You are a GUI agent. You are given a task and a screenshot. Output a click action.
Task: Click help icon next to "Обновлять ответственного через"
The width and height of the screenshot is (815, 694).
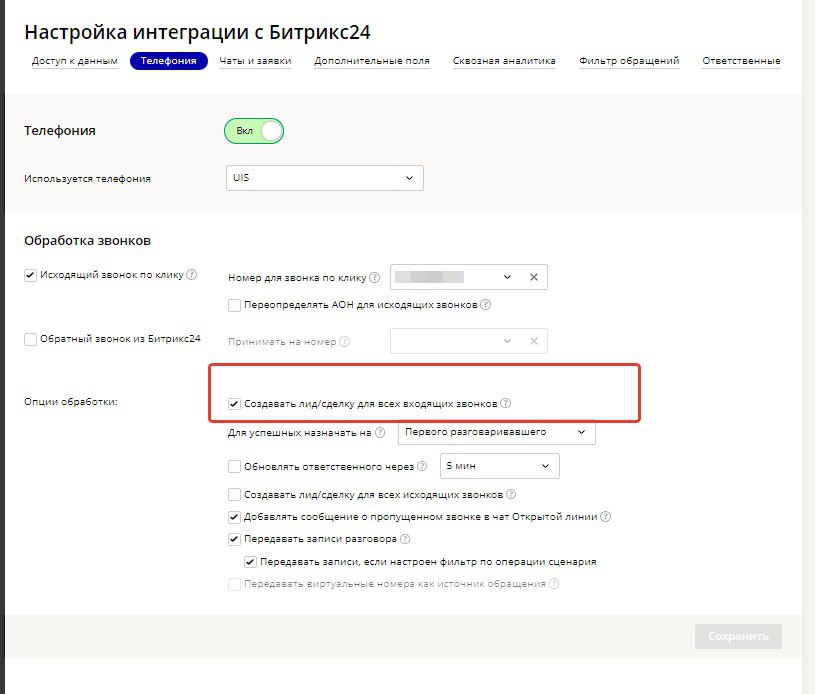[x=423, y=466]
